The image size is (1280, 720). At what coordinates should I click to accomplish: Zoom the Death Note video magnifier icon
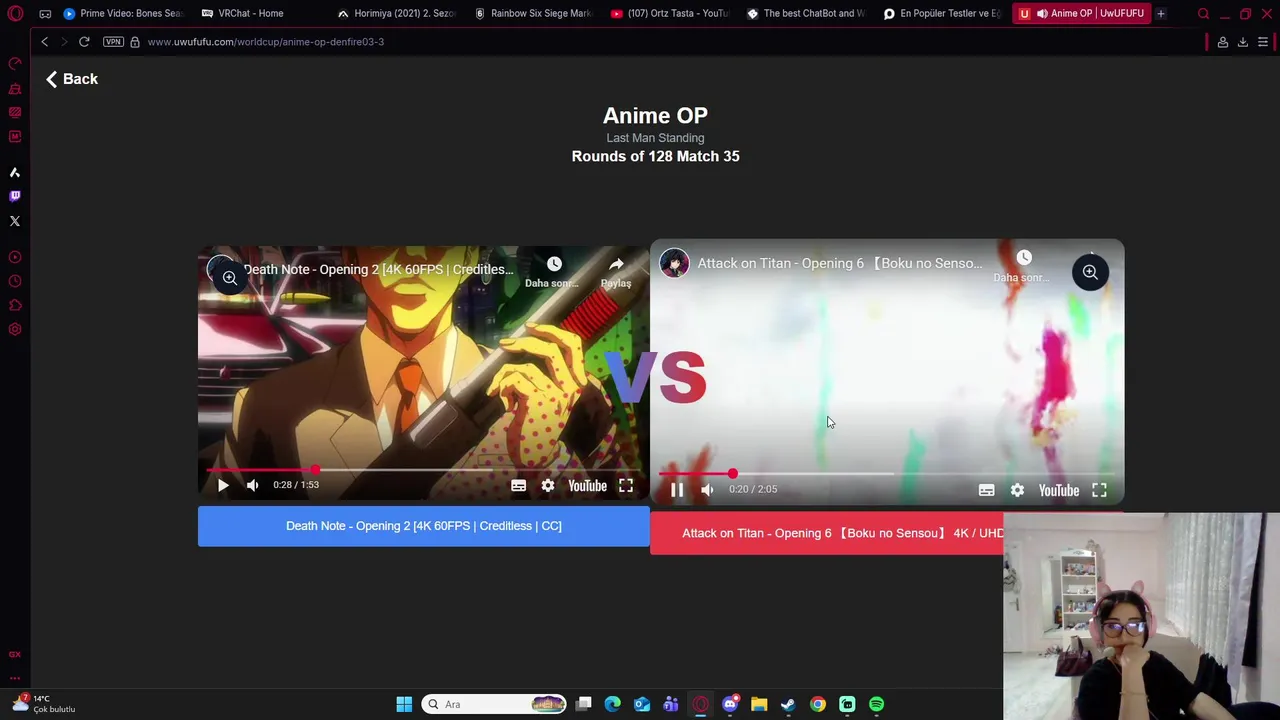pos(229,278)
